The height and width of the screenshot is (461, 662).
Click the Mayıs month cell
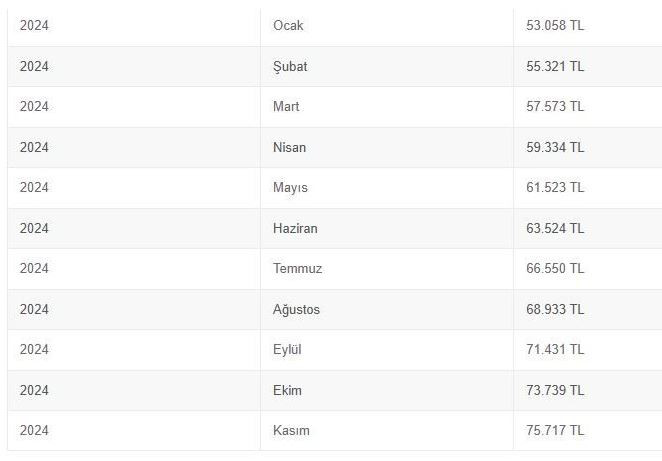click(x=290, y=188)
